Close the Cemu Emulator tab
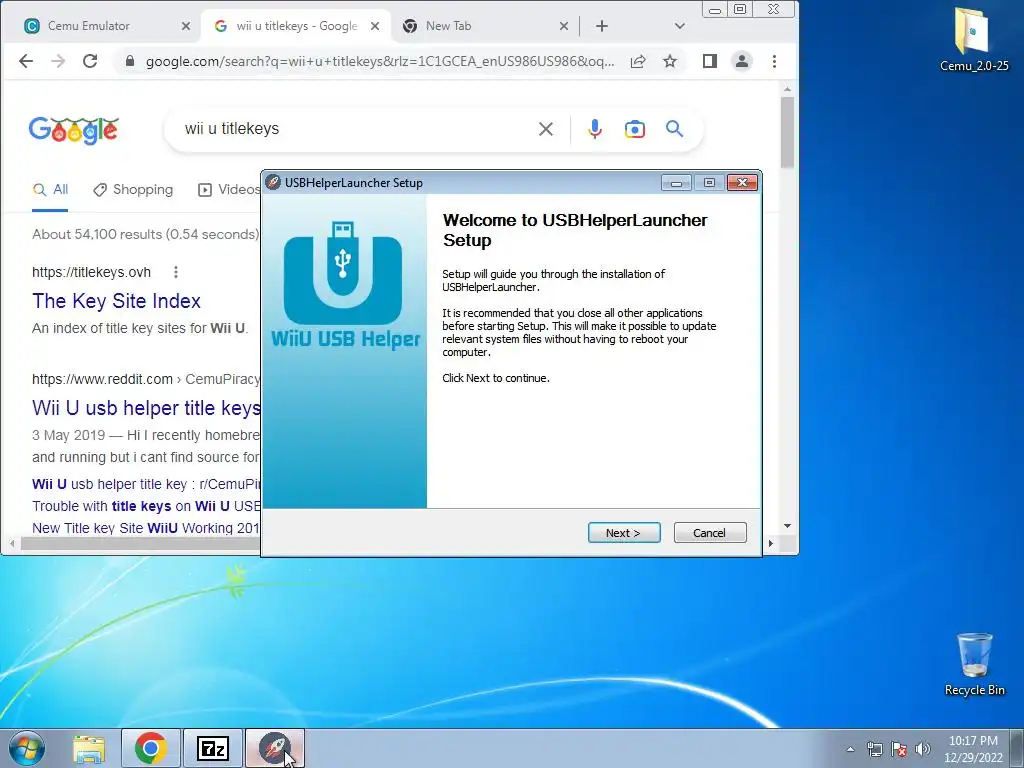1024x768 pixels. 185,26
